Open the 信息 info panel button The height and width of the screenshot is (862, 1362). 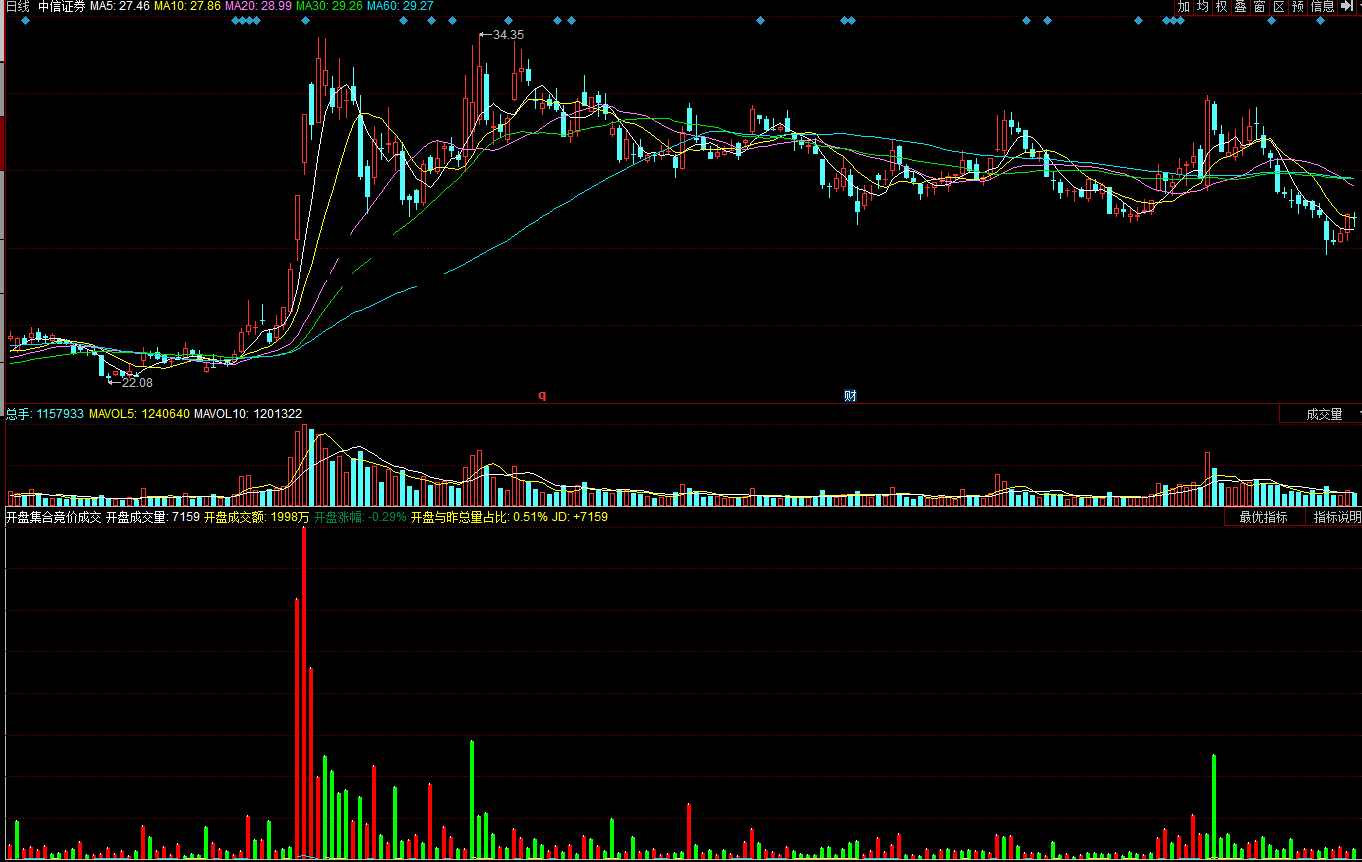(x=1323, y=6)
